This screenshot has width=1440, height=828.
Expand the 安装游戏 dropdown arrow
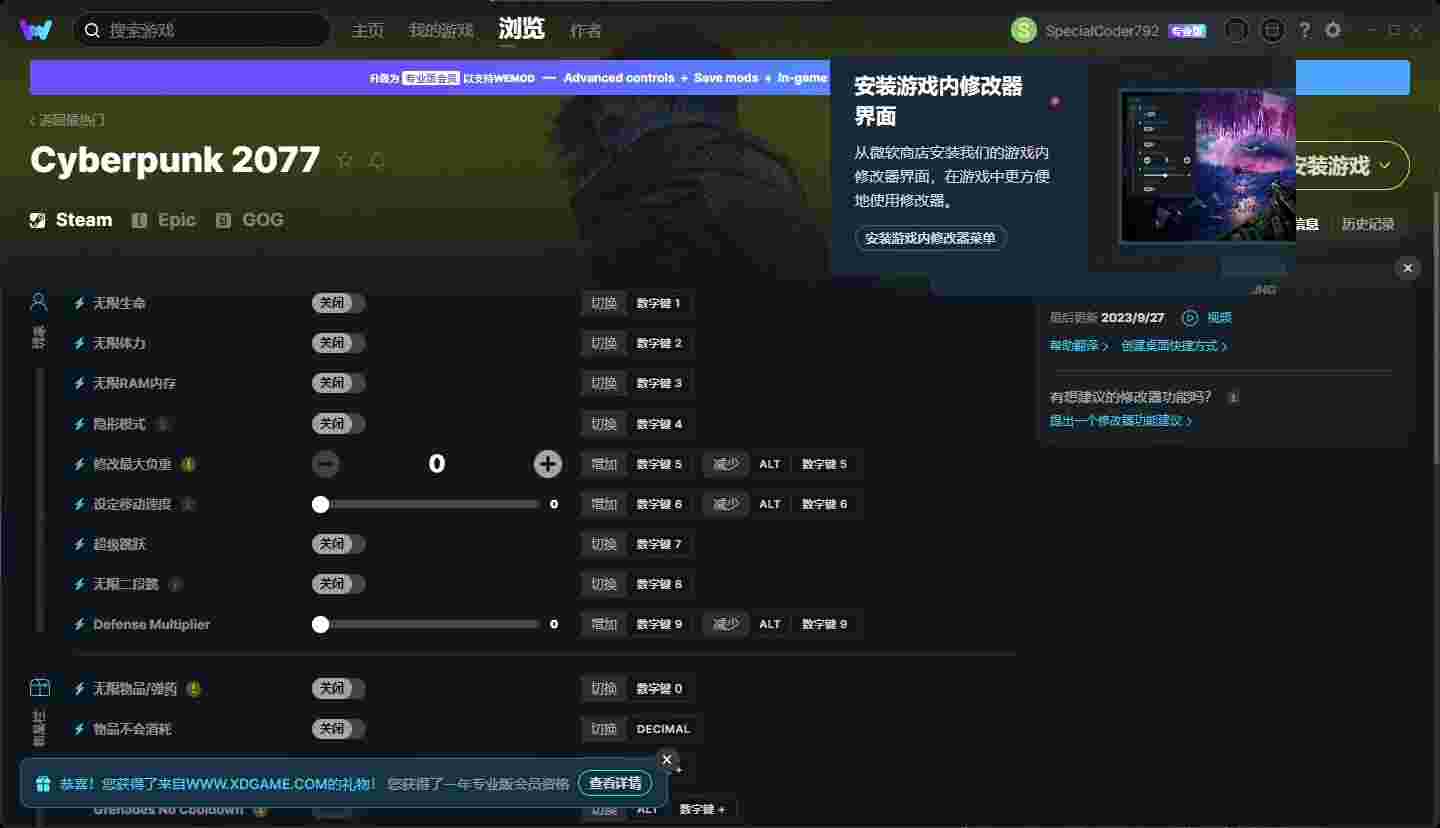(1385, 166)
